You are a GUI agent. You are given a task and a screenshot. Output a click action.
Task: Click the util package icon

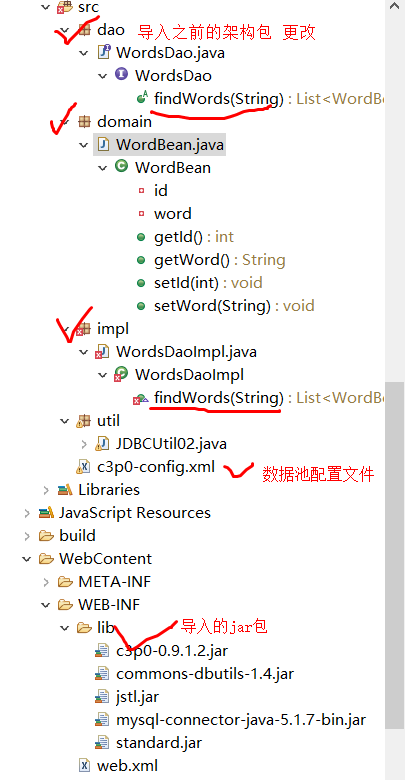tap(83, 421)
